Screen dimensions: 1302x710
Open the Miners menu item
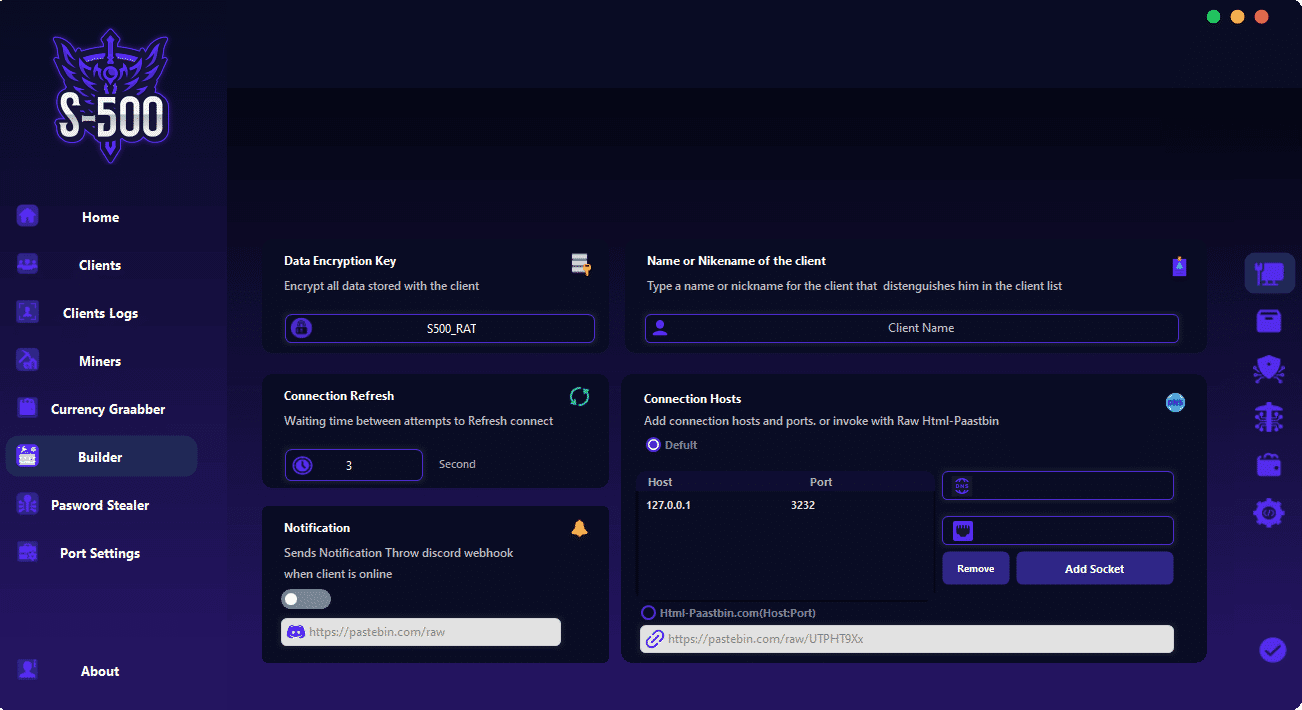[x=101, y=361]
